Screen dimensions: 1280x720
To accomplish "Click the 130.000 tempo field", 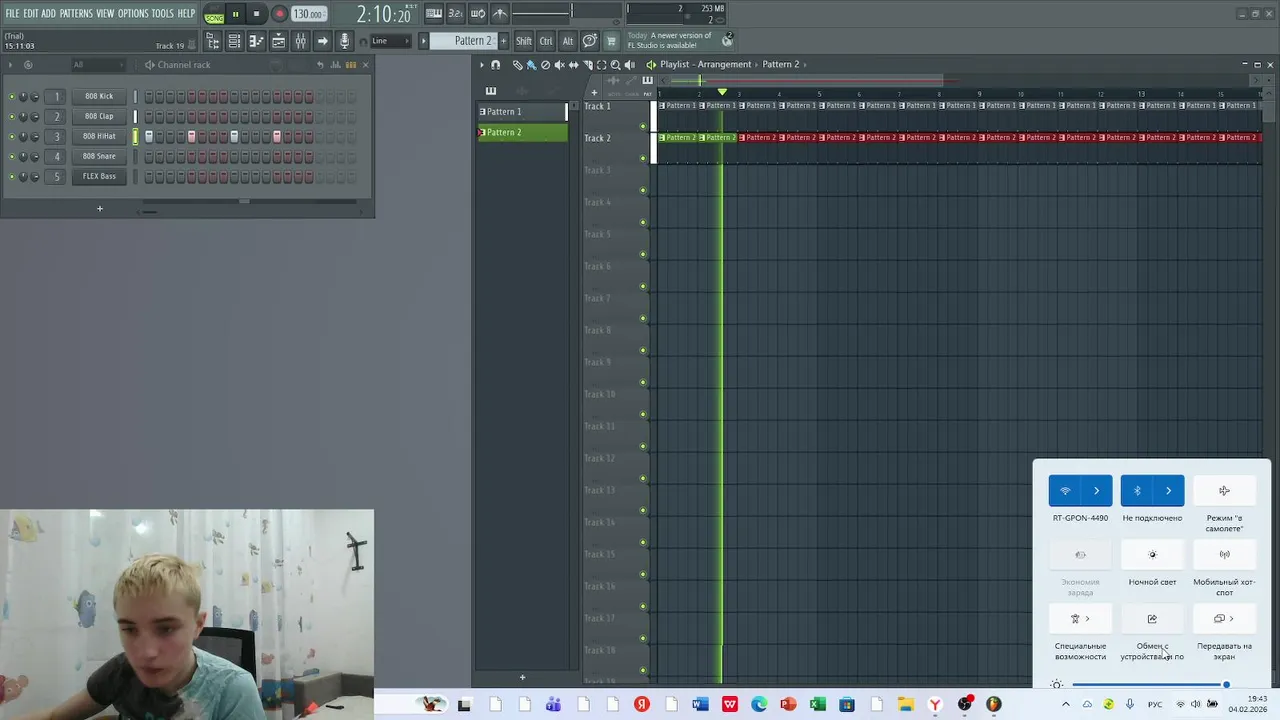I will click(308, 14).
